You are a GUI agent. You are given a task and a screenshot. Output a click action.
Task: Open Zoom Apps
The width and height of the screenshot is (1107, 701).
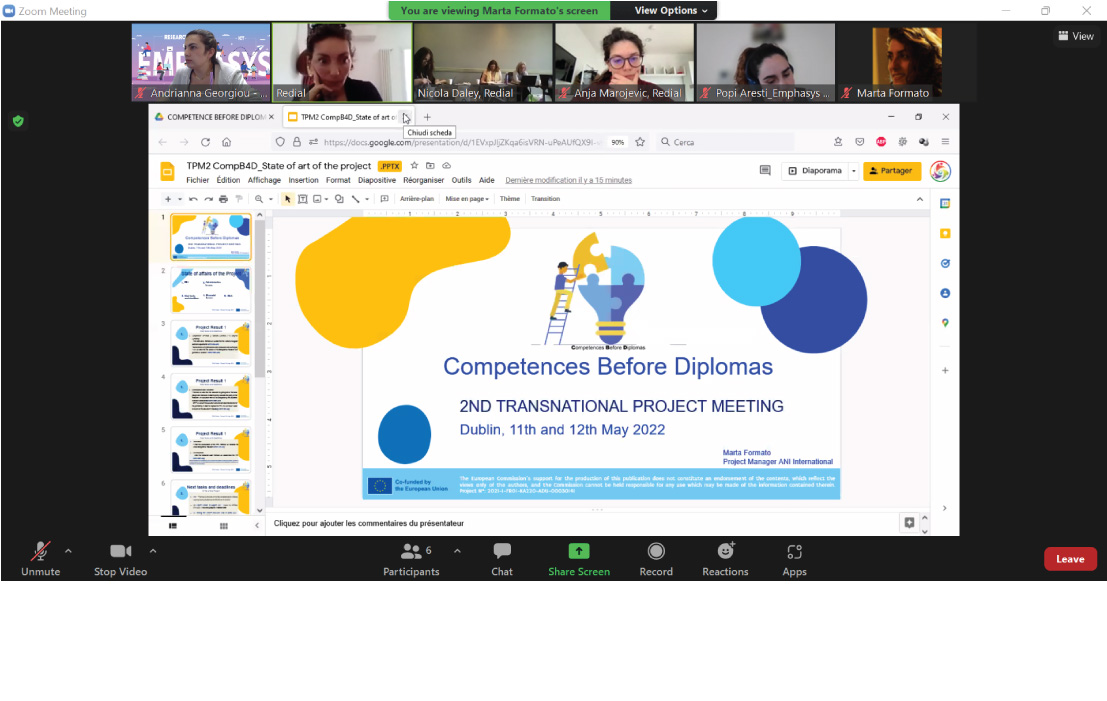pos(794,559)
